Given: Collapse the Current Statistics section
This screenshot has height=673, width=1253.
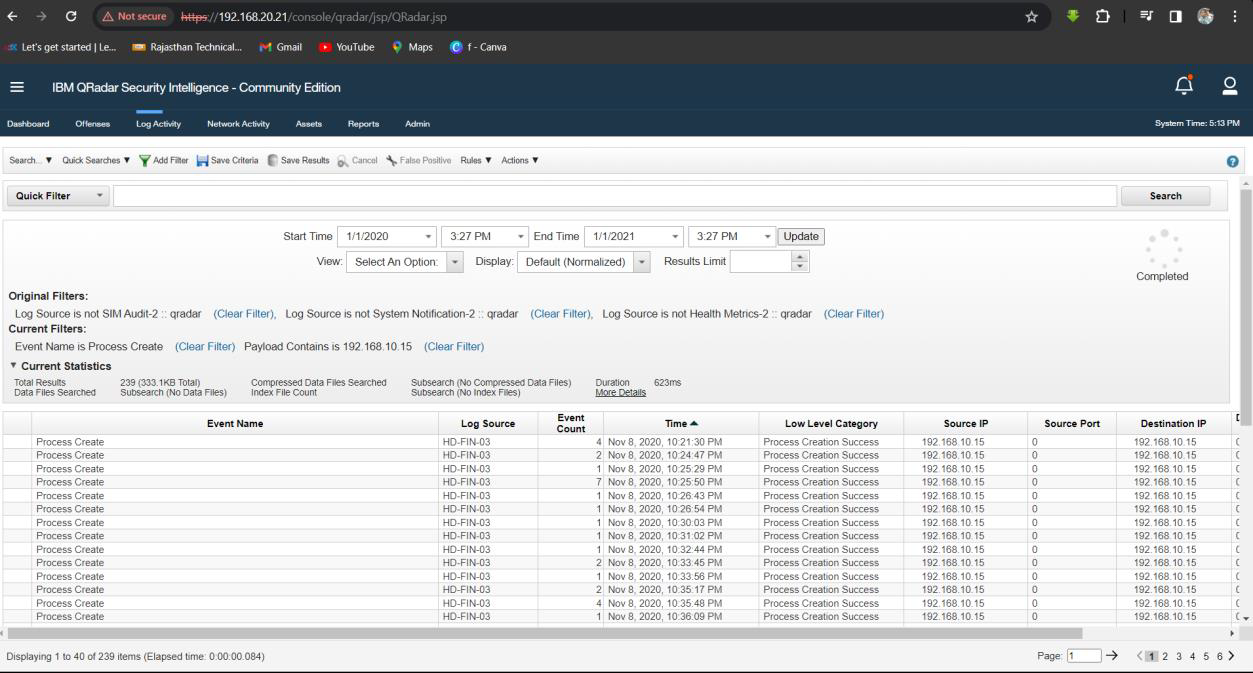Looking at the screenshot, I should [x=14, y=366].
